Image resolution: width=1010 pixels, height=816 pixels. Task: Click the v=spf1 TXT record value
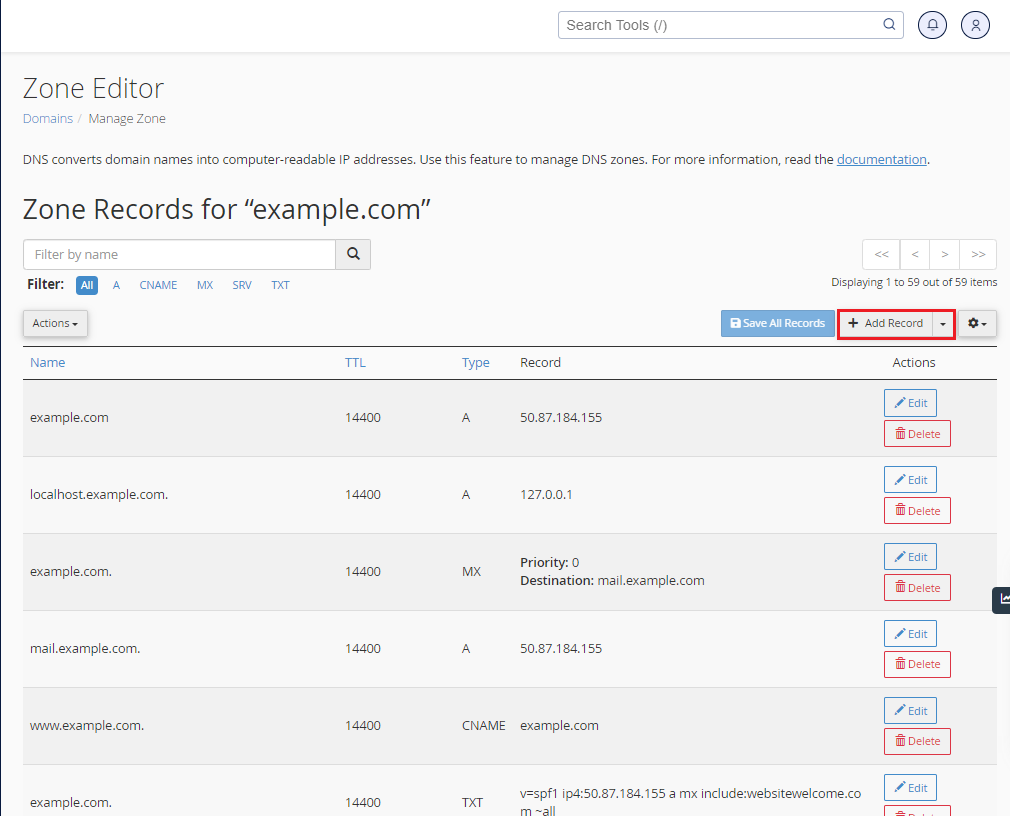click(x=691, y=802)
